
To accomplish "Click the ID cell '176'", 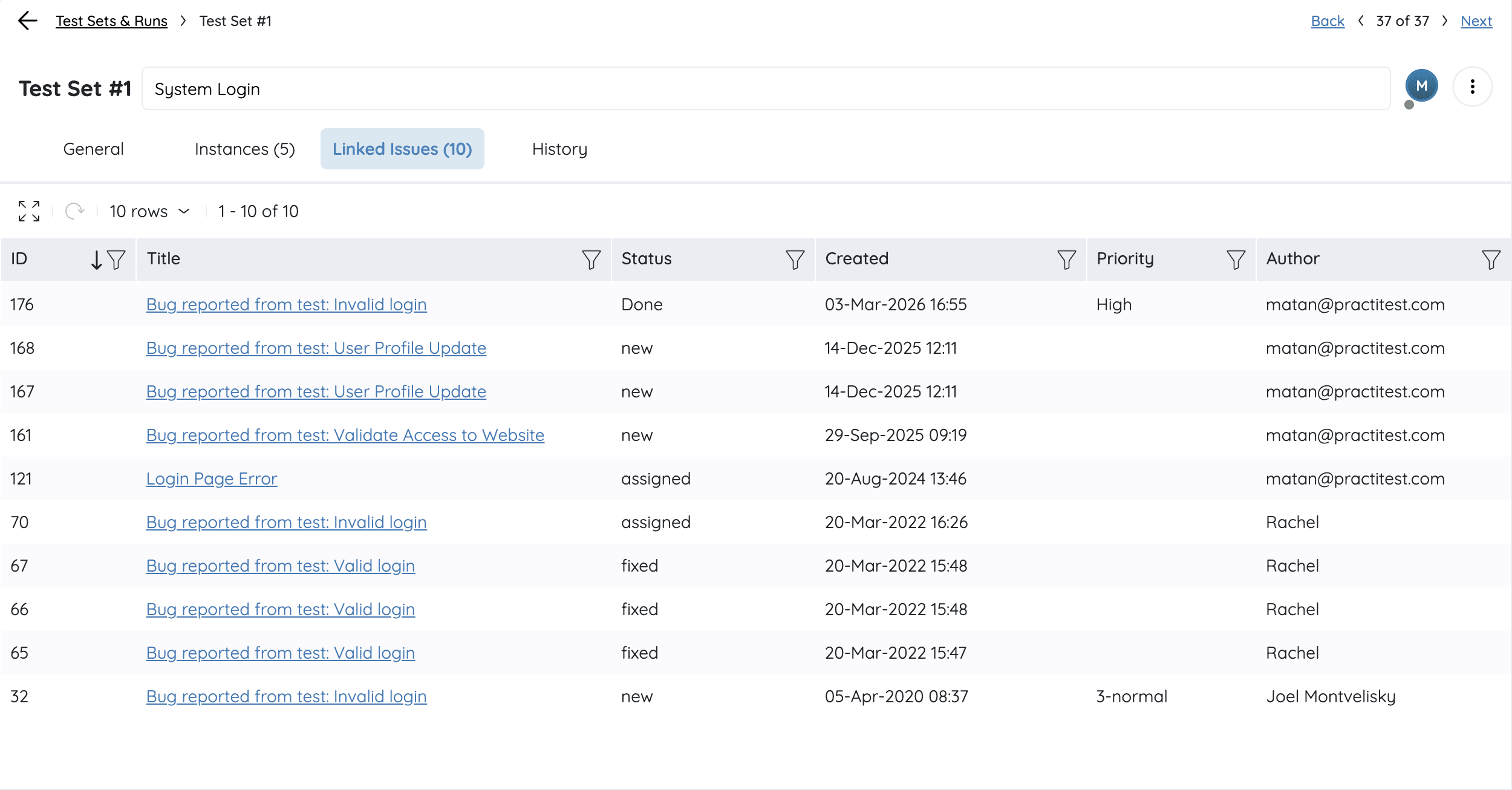I will [22, 304].
